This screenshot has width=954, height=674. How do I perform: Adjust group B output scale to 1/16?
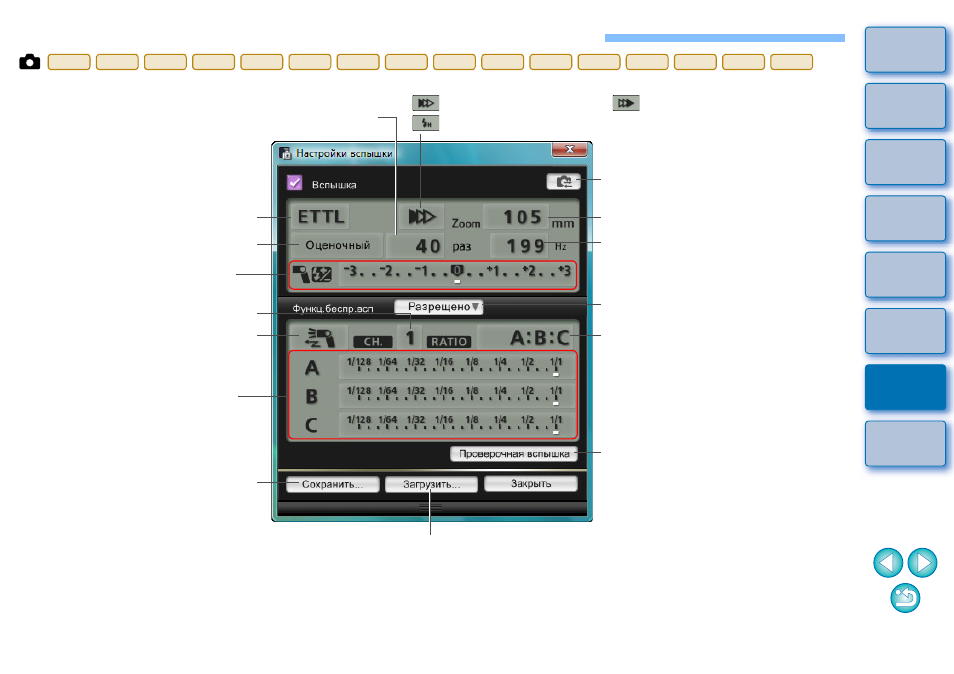[x=444, y=394]
